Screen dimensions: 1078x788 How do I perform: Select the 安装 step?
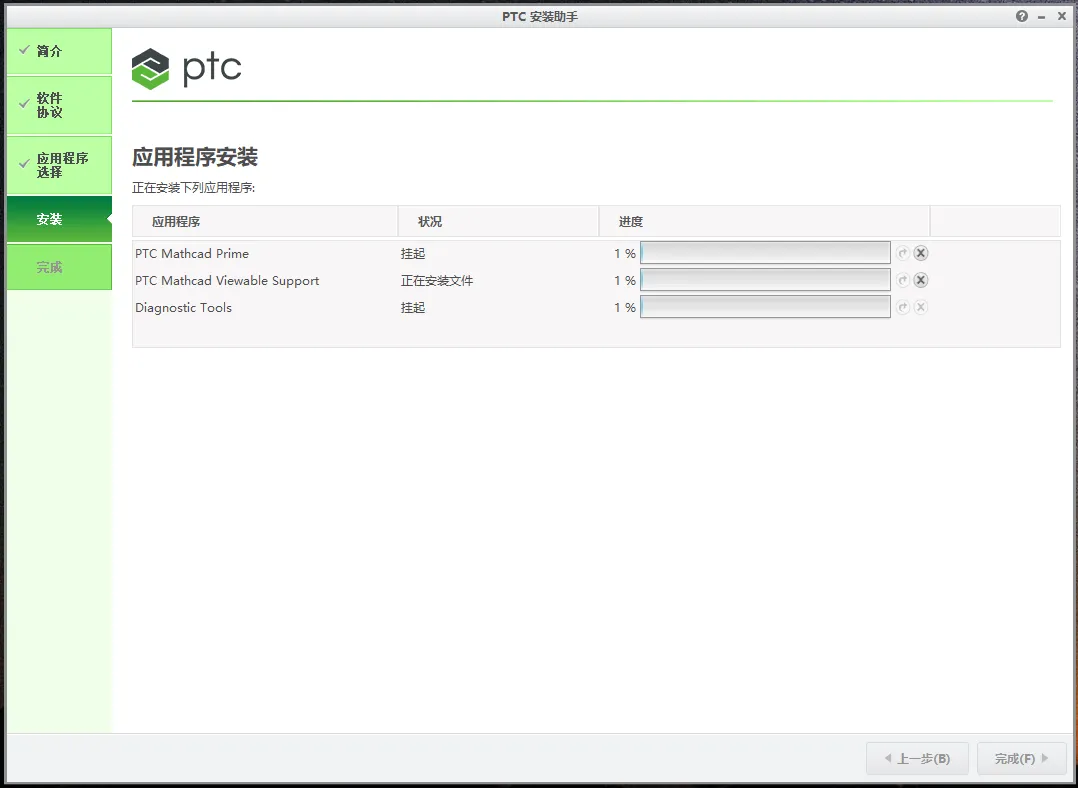pos(59,219)
